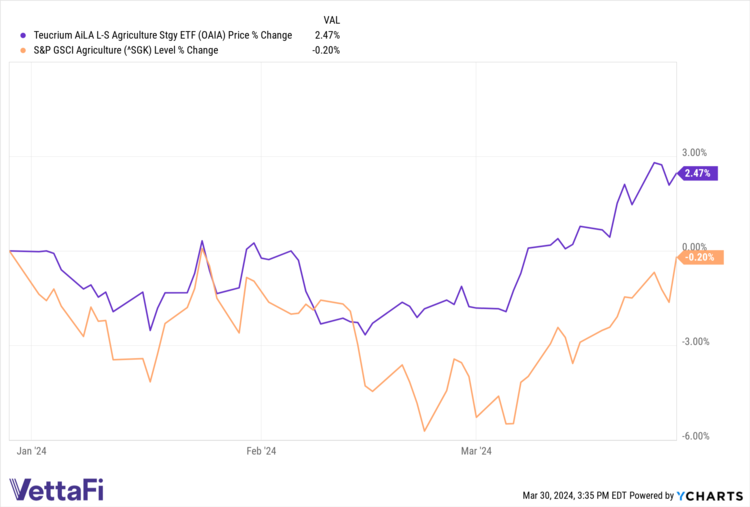Viewport: 750px width, 507px height.
Task: Click the Mar '24 x-axis marker
Action: coord(476,451)
